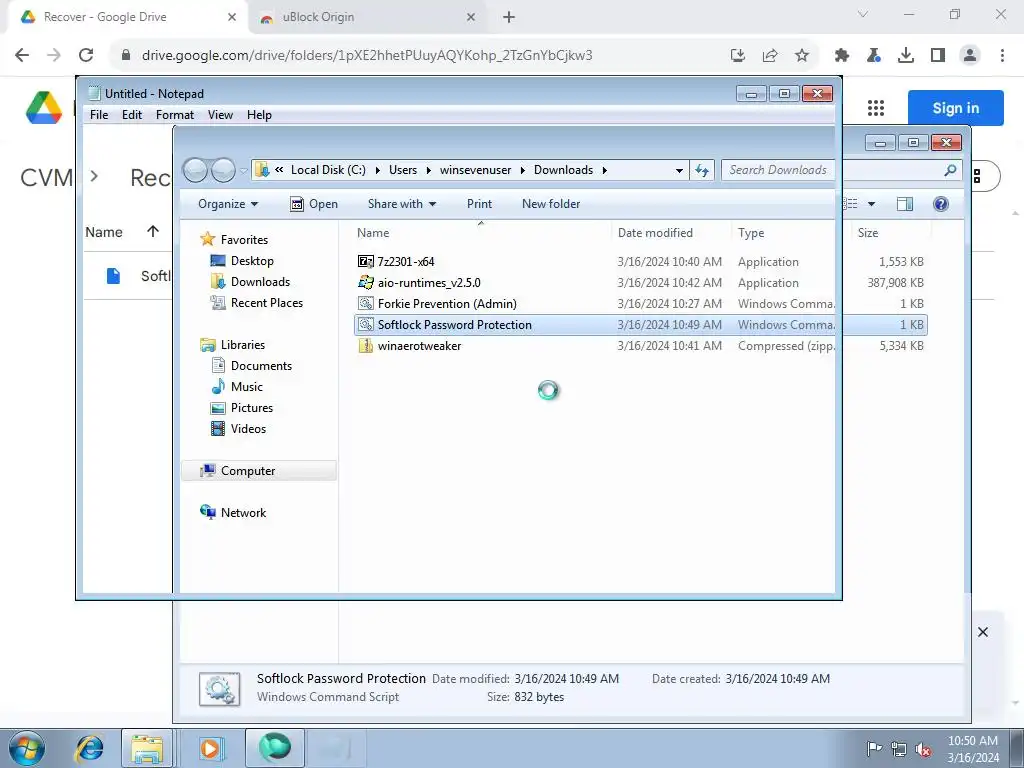Expand the Share with dropdown
1024x768 pixels.
pyautogui.click(x=402, y=204)
